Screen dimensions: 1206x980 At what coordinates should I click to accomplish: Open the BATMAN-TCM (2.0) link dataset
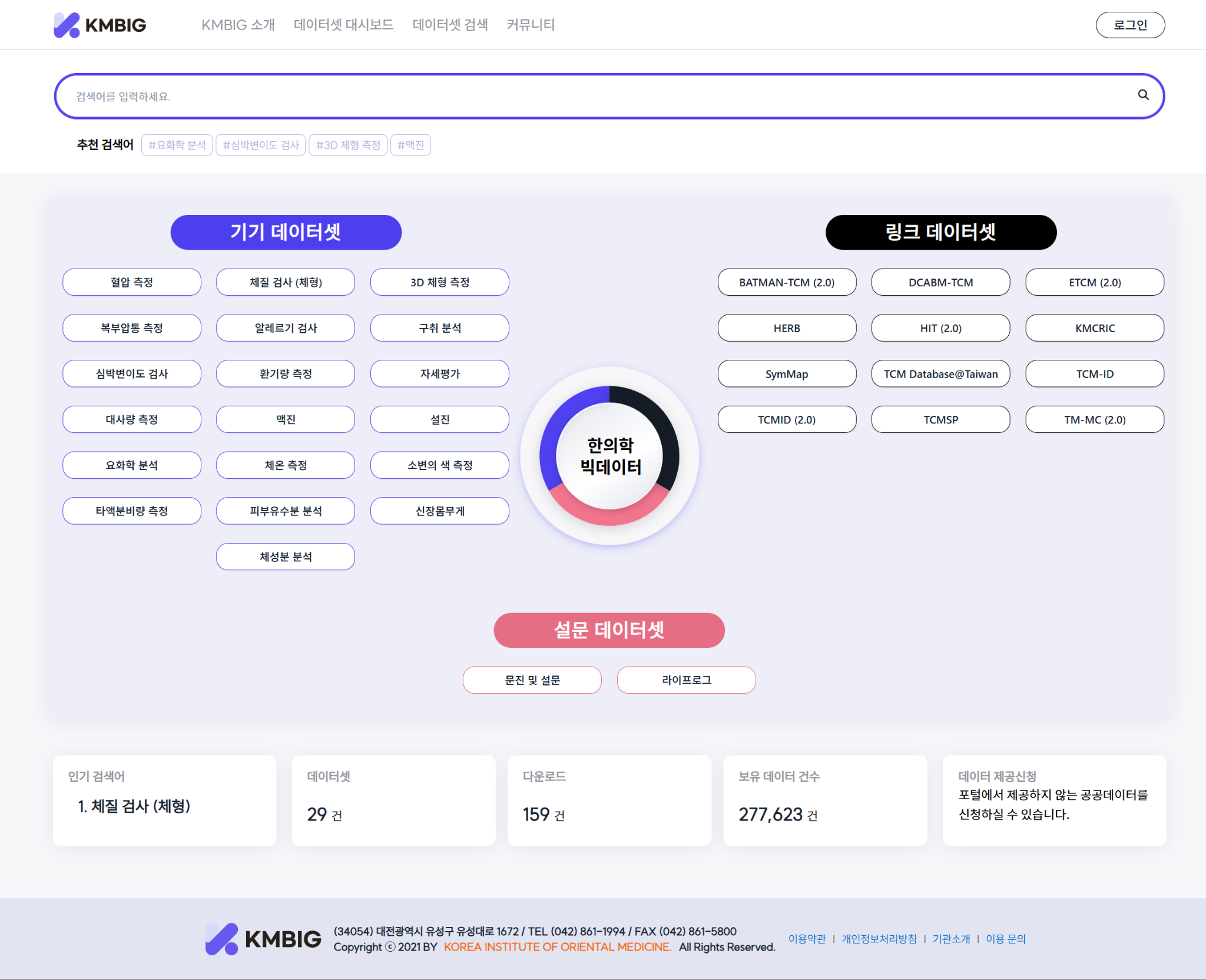click(787, 282)
